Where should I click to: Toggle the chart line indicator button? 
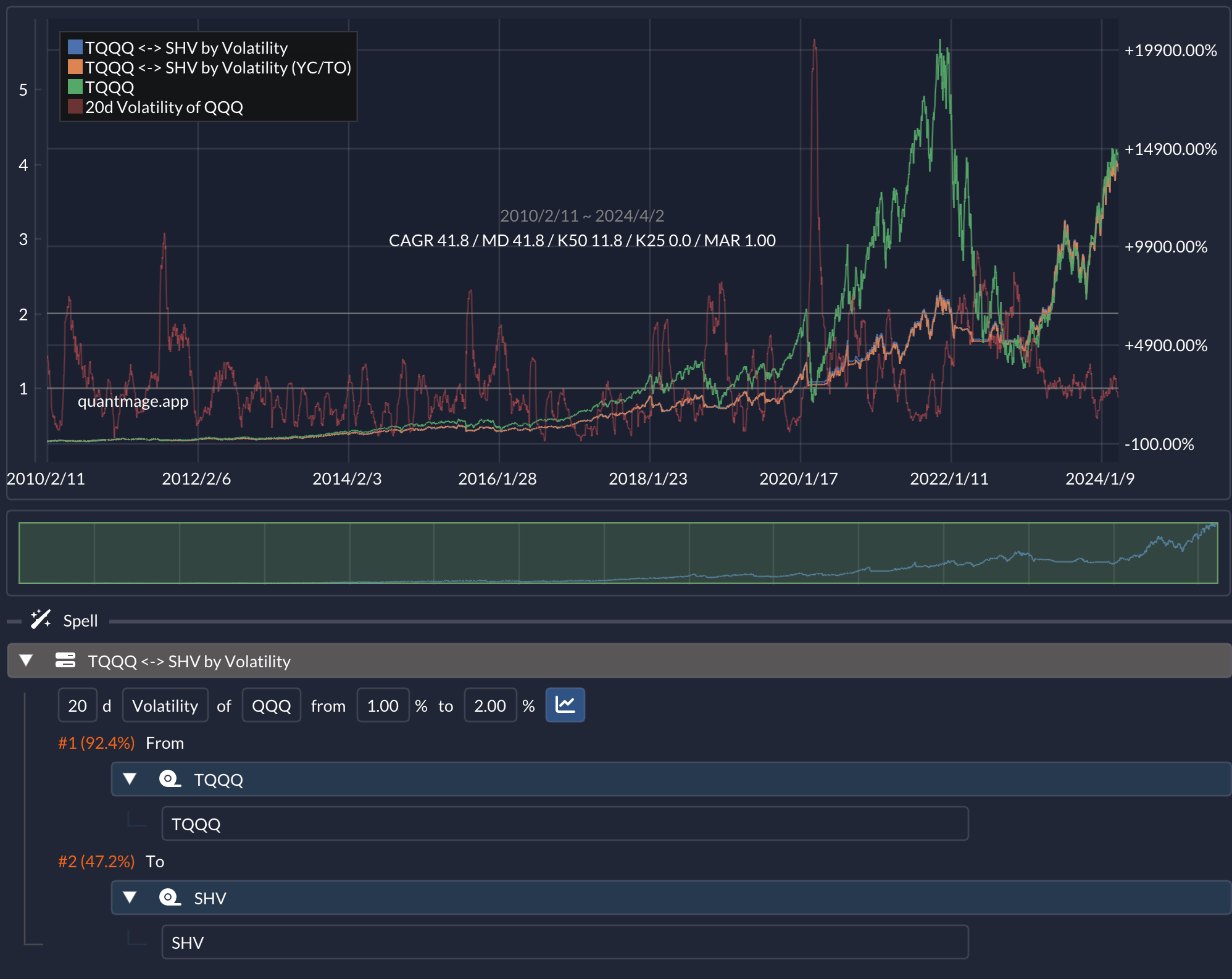(x=565, y=705)
